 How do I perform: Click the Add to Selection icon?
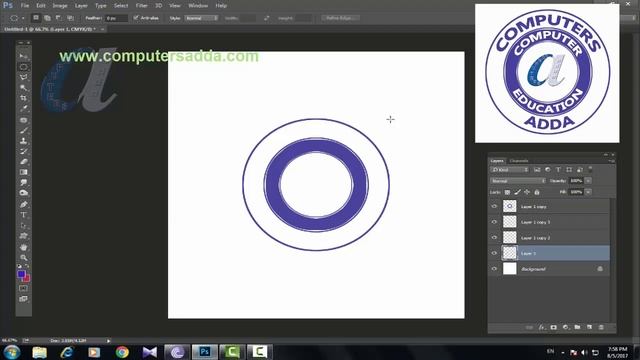47,18
